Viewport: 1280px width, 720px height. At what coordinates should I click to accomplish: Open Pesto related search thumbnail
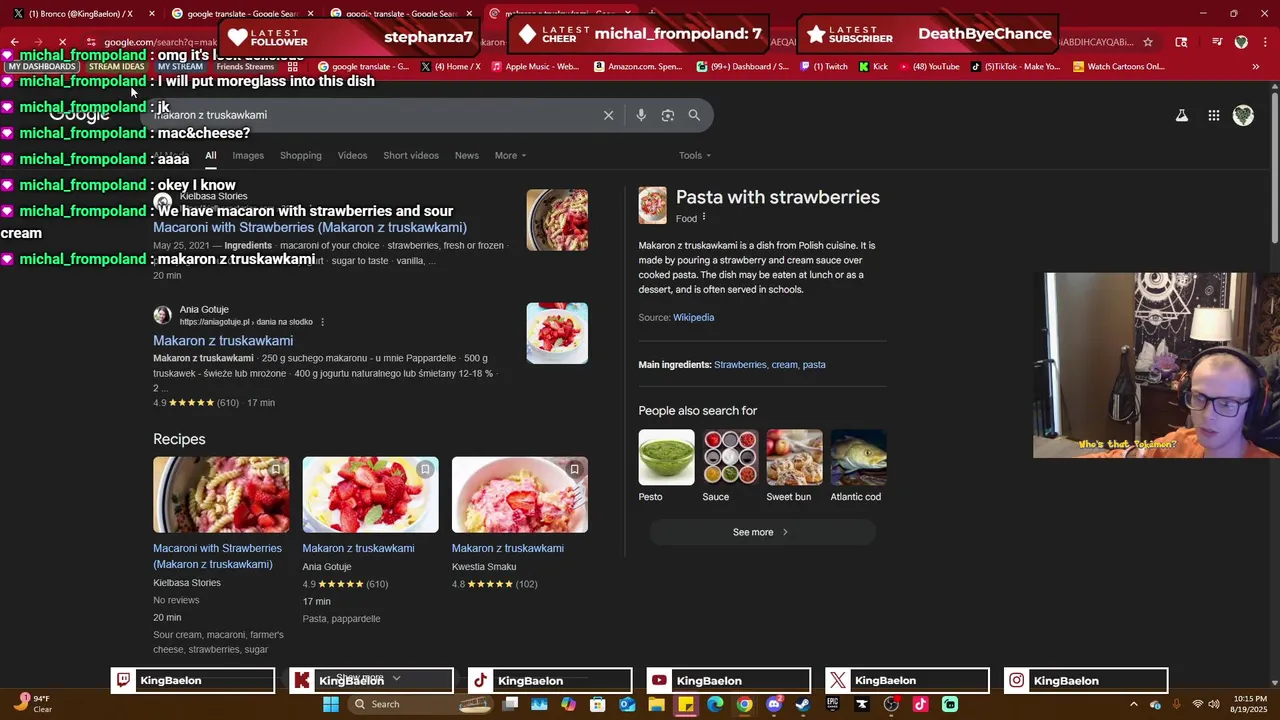[666, 457]
